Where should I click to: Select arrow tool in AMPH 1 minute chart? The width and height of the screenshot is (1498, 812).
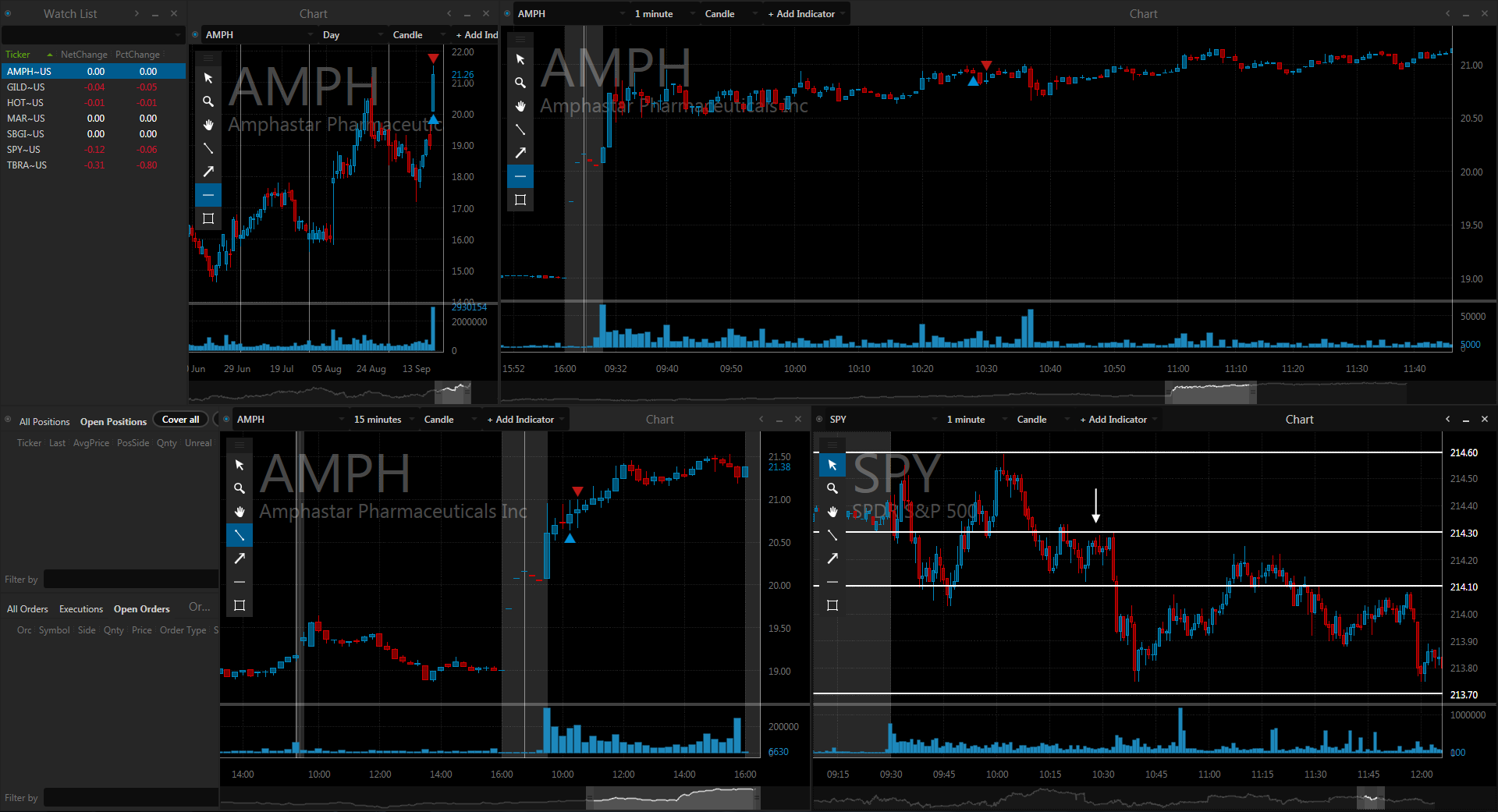pyautogui.click(x=520, y=153)
